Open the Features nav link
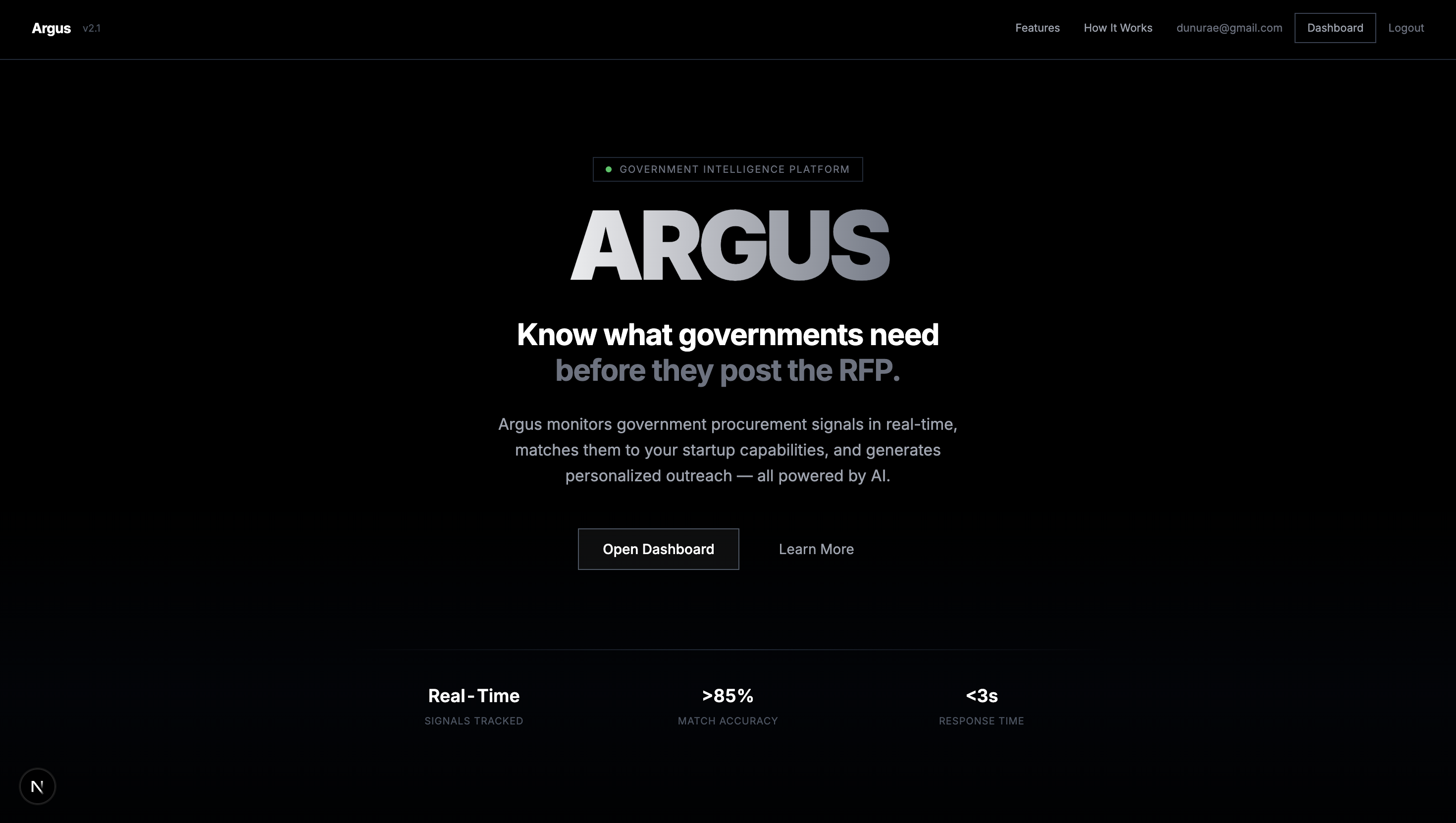Image resolution: width=1456 pixels, height=823 pixels. (1037, 28)
